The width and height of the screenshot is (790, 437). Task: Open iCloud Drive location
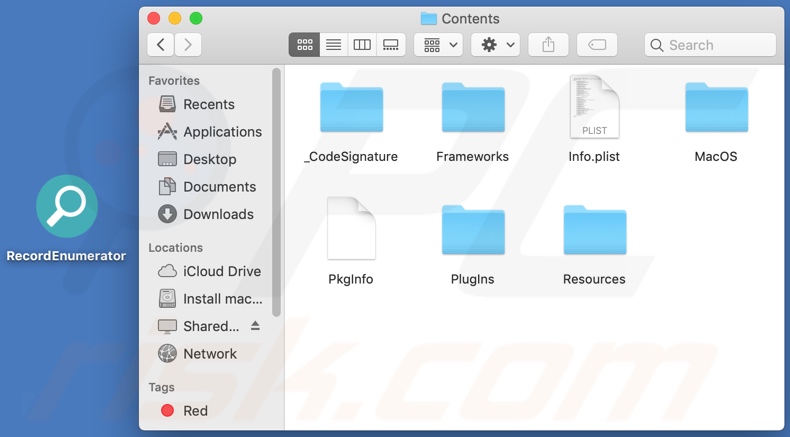click(210, 271)
